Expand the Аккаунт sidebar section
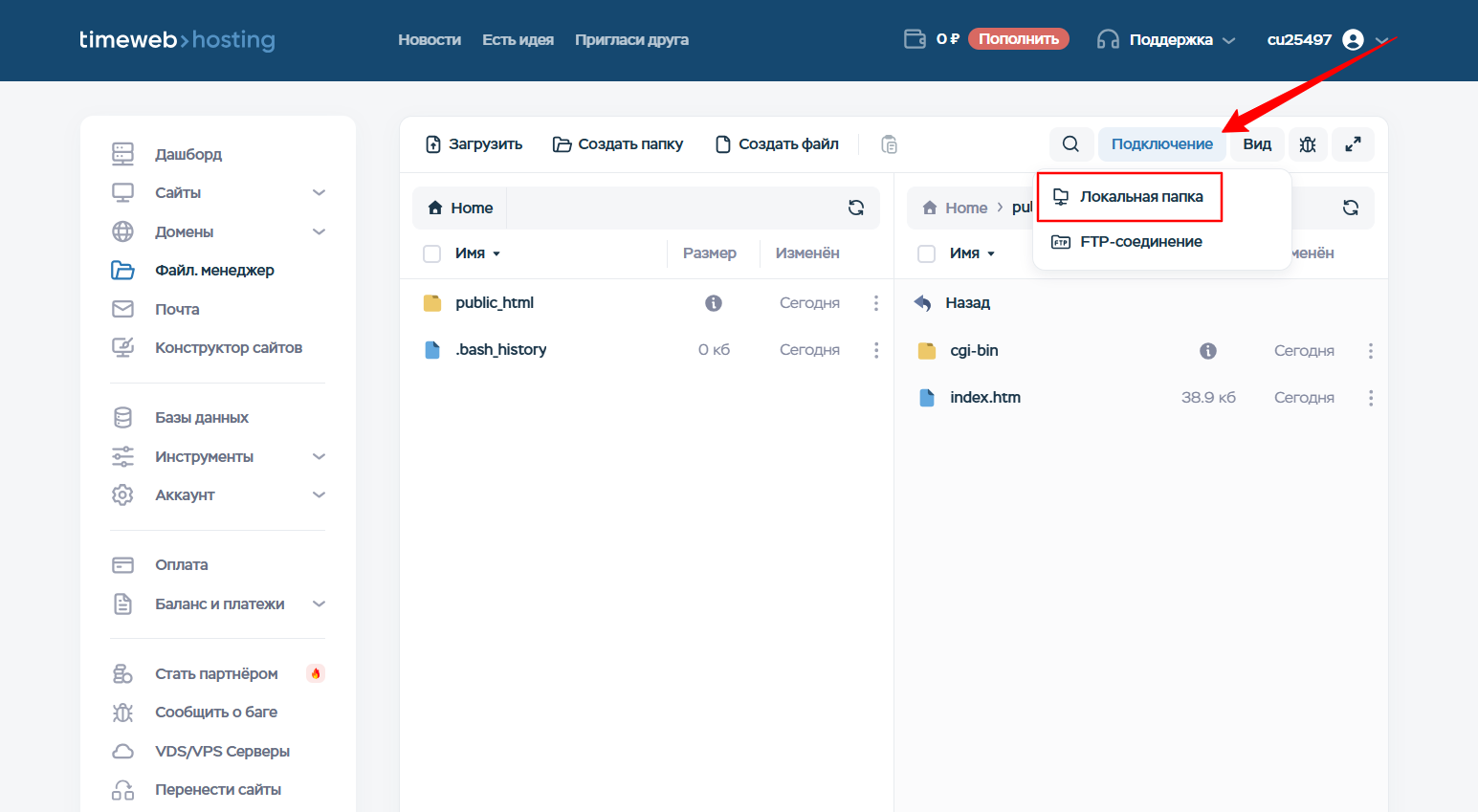Viewport: 1478px width, 812px height. coord(319,494)
